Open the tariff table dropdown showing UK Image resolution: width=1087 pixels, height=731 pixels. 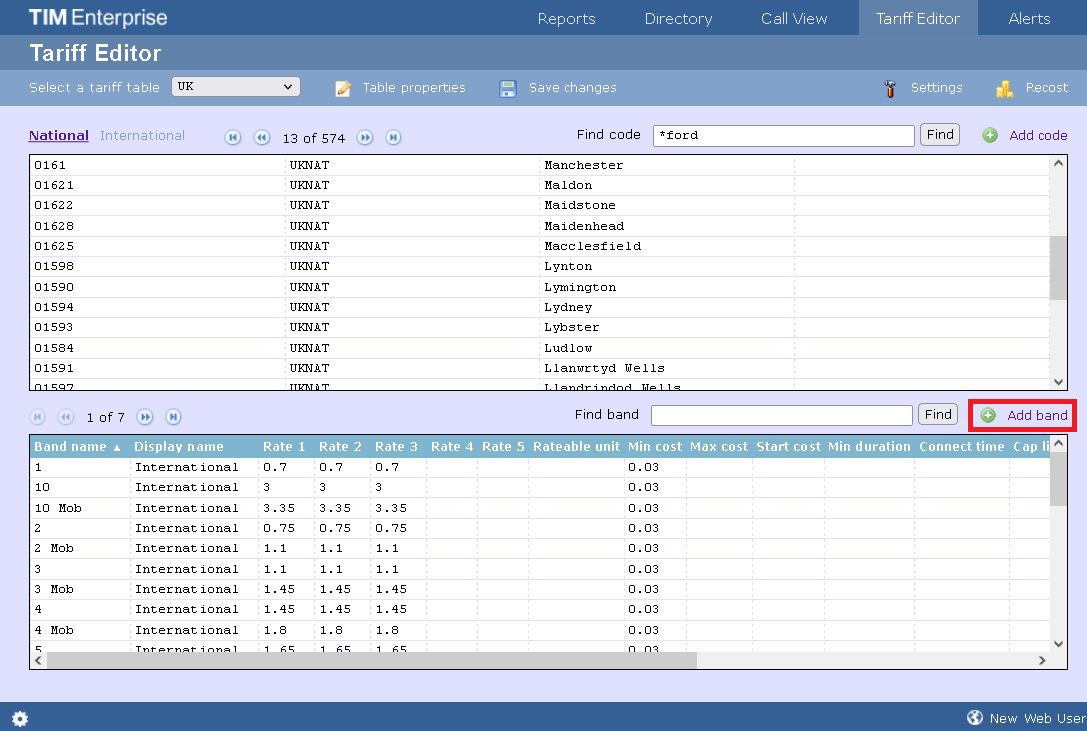pos(236,87)
